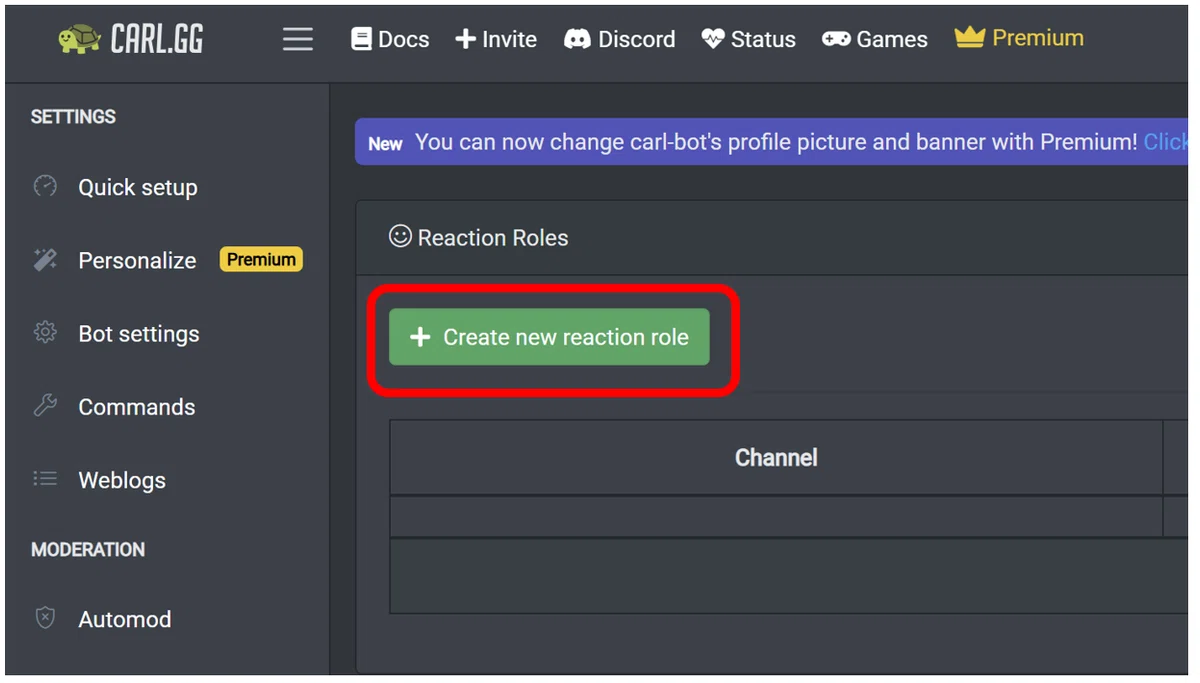Open the Status page link

coord(748,39)
